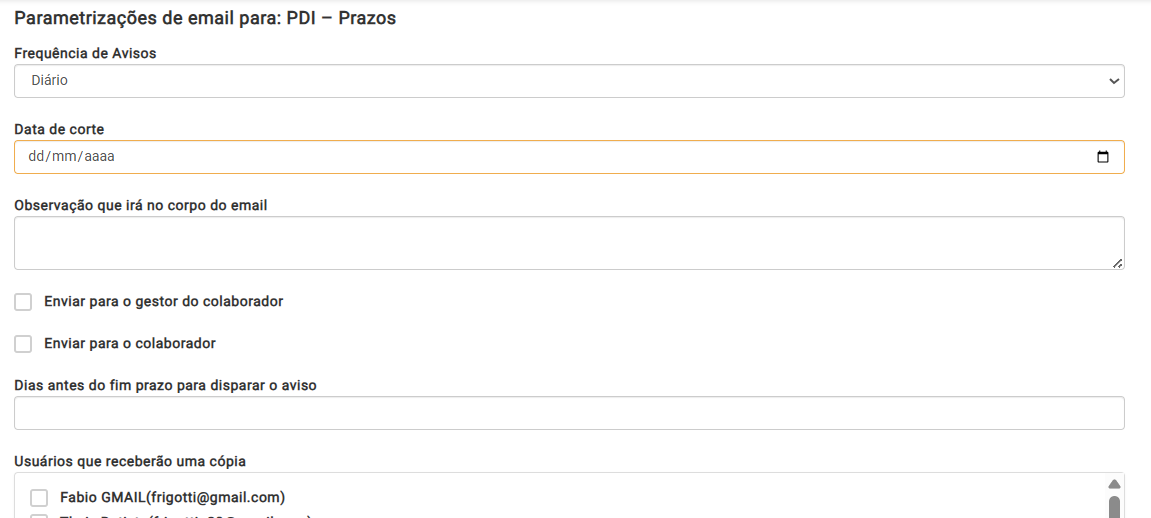The height and width of the screenshot is (518, 1151).
Task: Check the Enviar para o colaborador box
Action: (x=23, y=344)
